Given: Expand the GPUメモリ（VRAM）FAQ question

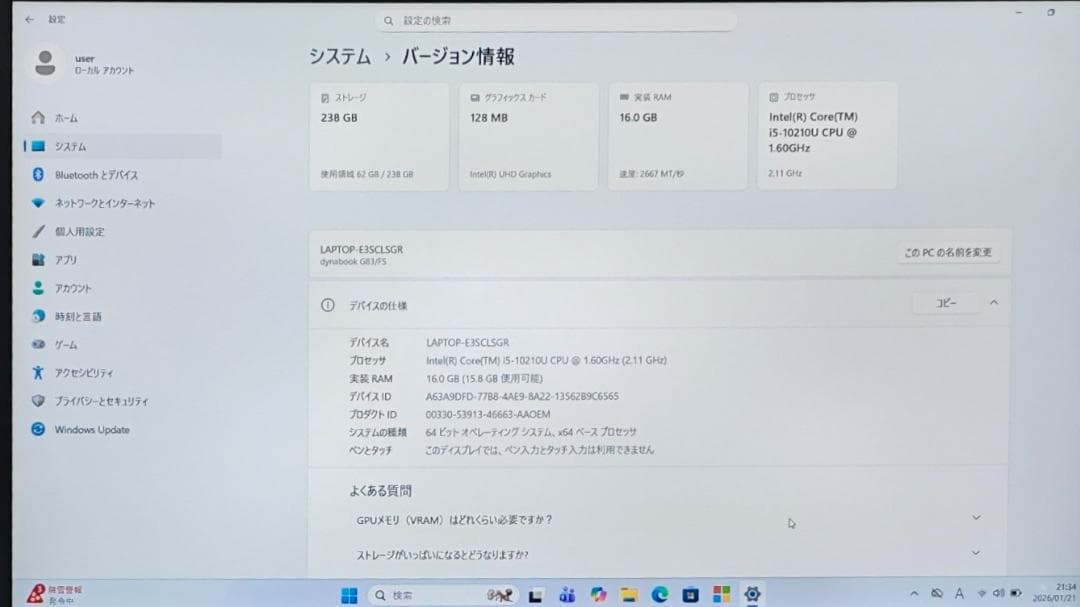Looking at the screenshot, I should click(975, 517).
